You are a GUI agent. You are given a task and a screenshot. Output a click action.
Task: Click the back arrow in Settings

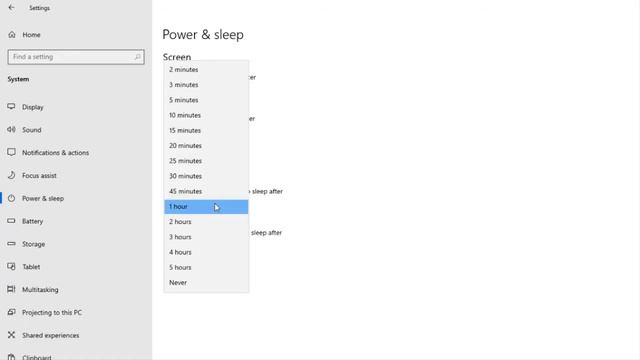11,7
